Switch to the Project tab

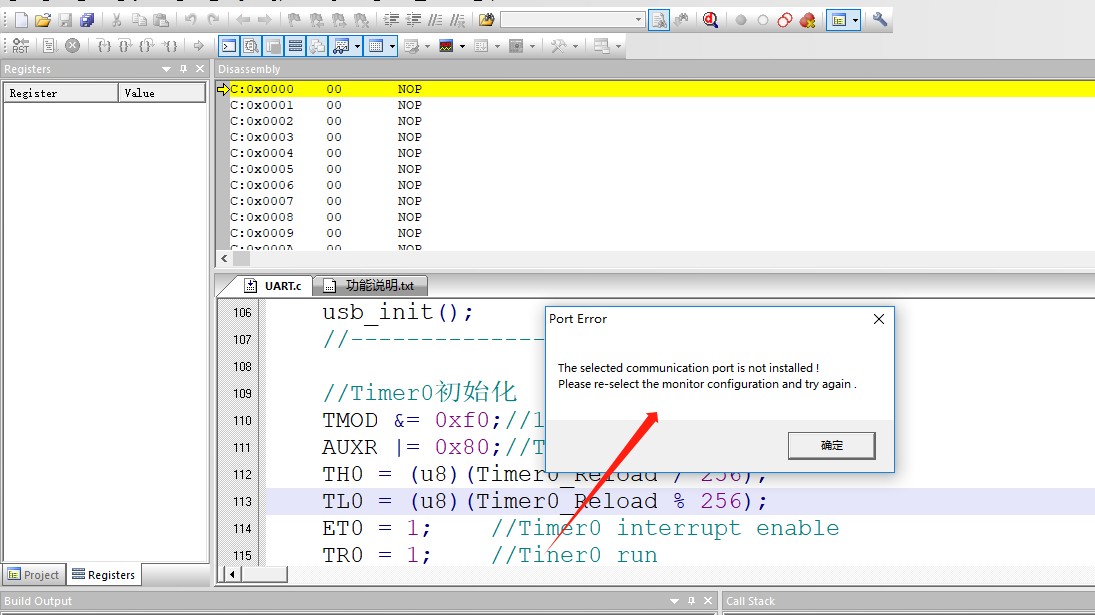point(34,575)
